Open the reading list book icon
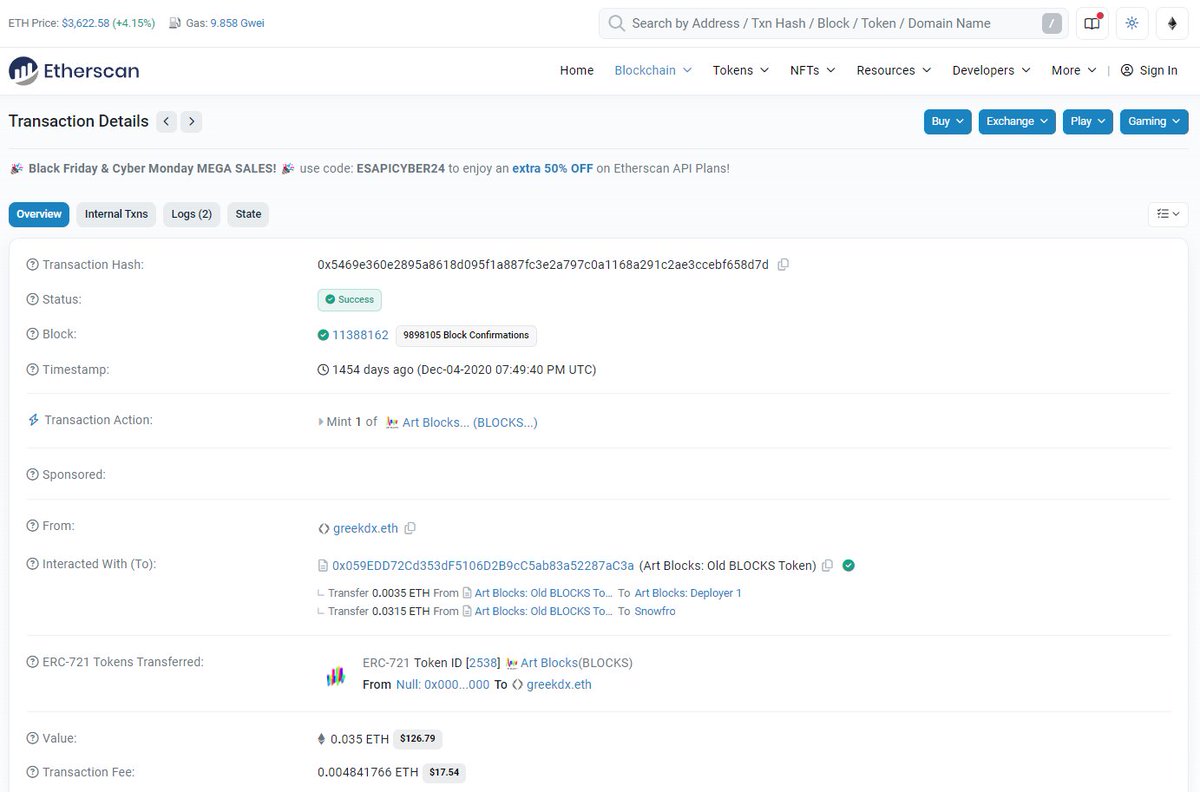Viewport: 1200px width, 792px height. [1092, 23]
